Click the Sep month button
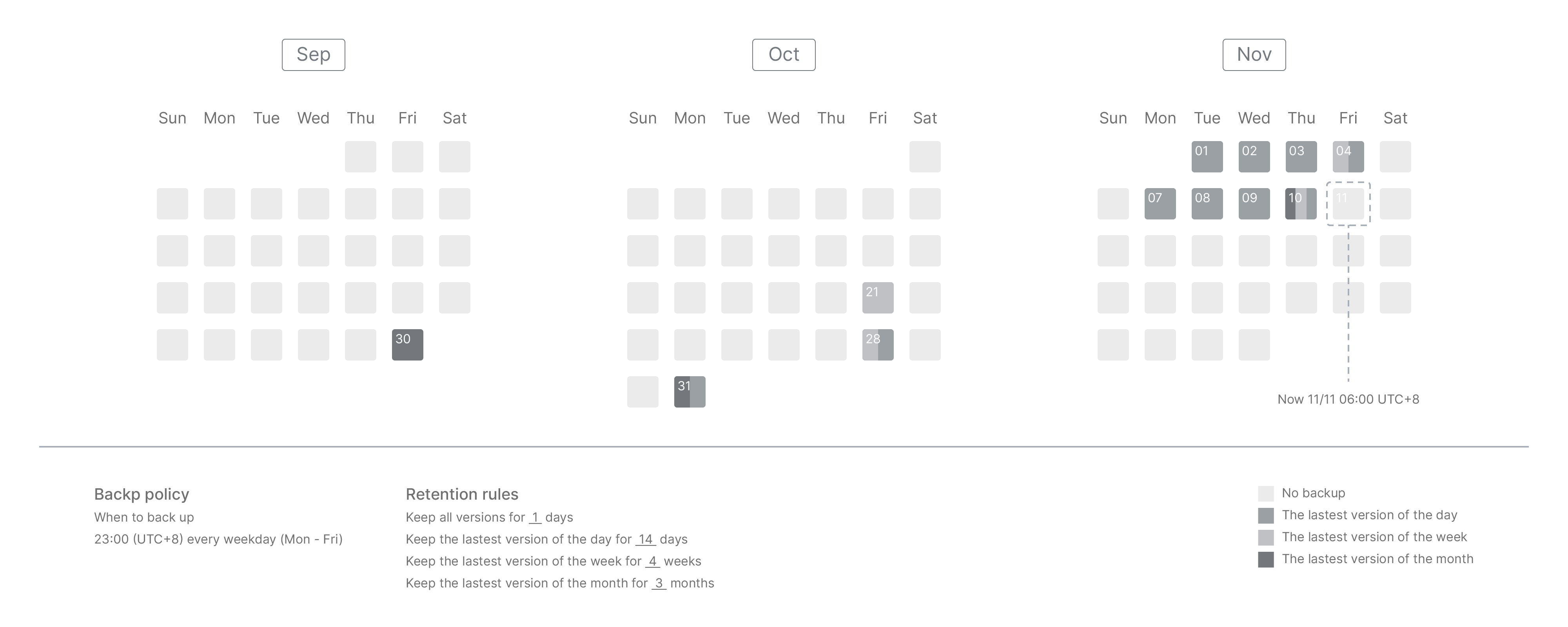 (x=313, y=55)
